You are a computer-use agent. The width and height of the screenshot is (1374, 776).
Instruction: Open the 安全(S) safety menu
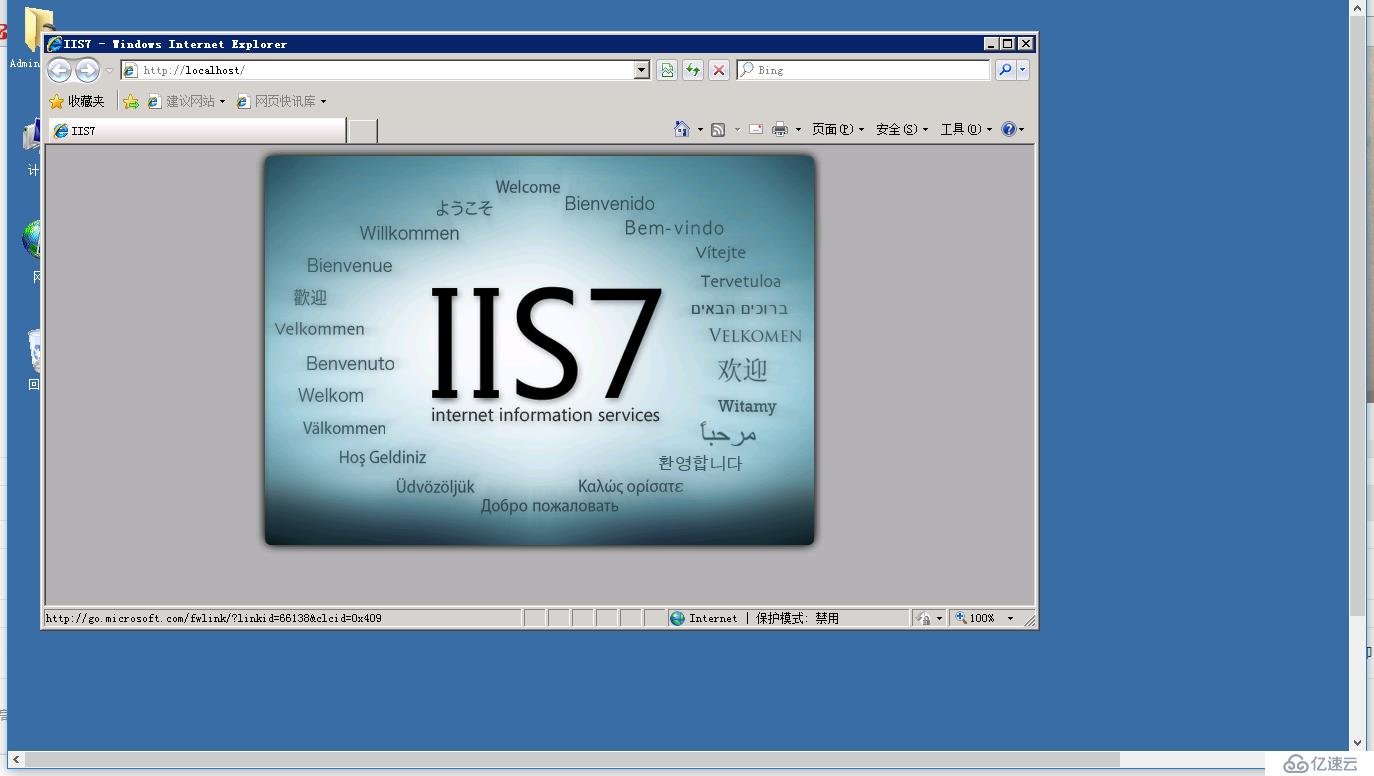902,129
